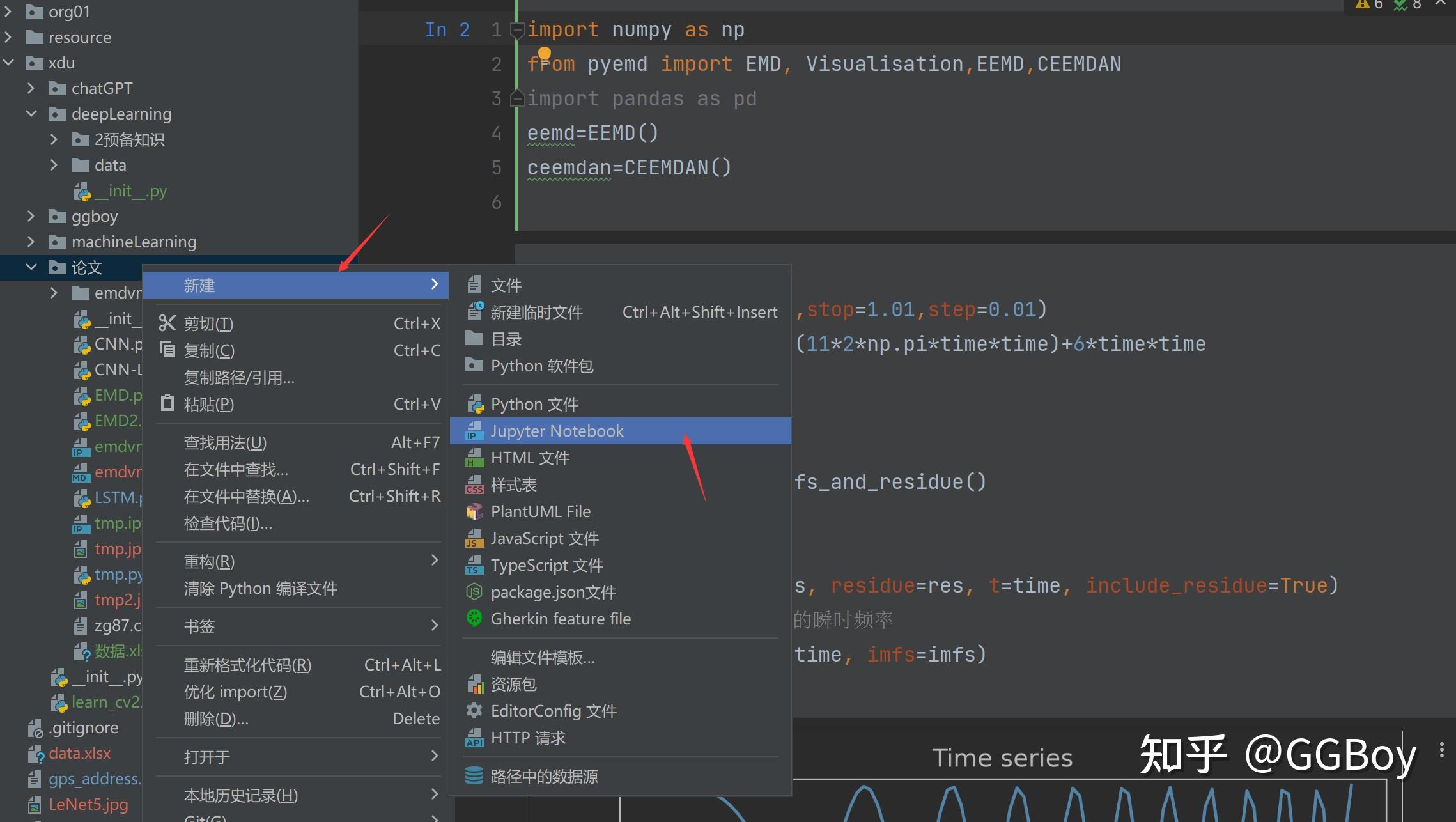Click the PlantUML File icon
The width and height of the screenshot is (1456, 822).
coord(474,511)
